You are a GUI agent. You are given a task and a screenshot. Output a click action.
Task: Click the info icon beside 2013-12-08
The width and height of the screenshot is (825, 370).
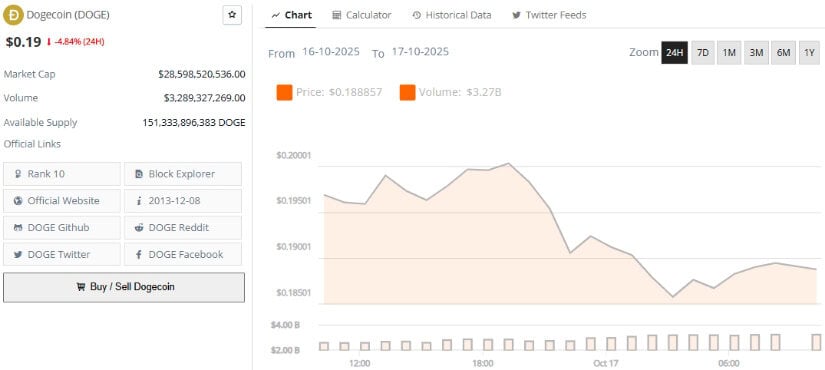(139, 201)
